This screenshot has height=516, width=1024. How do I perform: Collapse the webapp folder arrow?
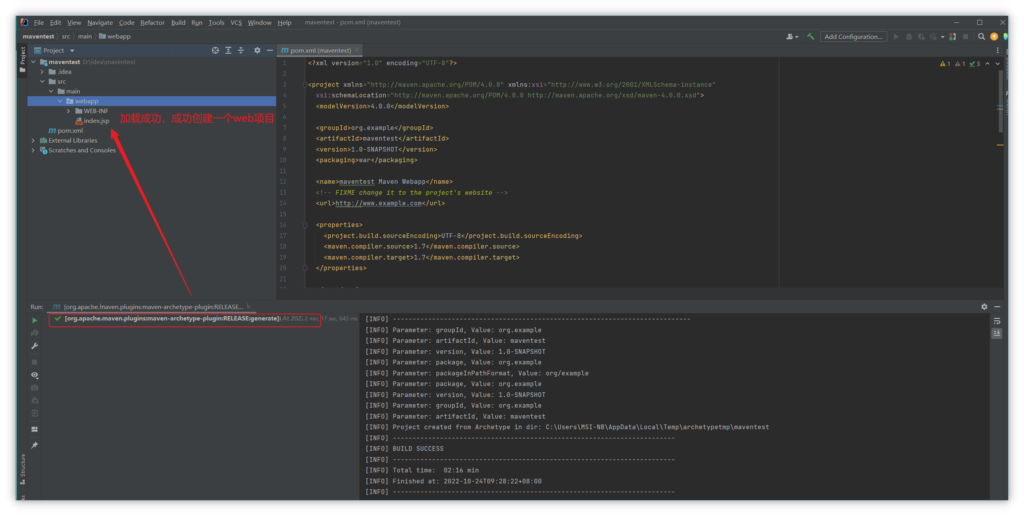(x=59, y=101)
